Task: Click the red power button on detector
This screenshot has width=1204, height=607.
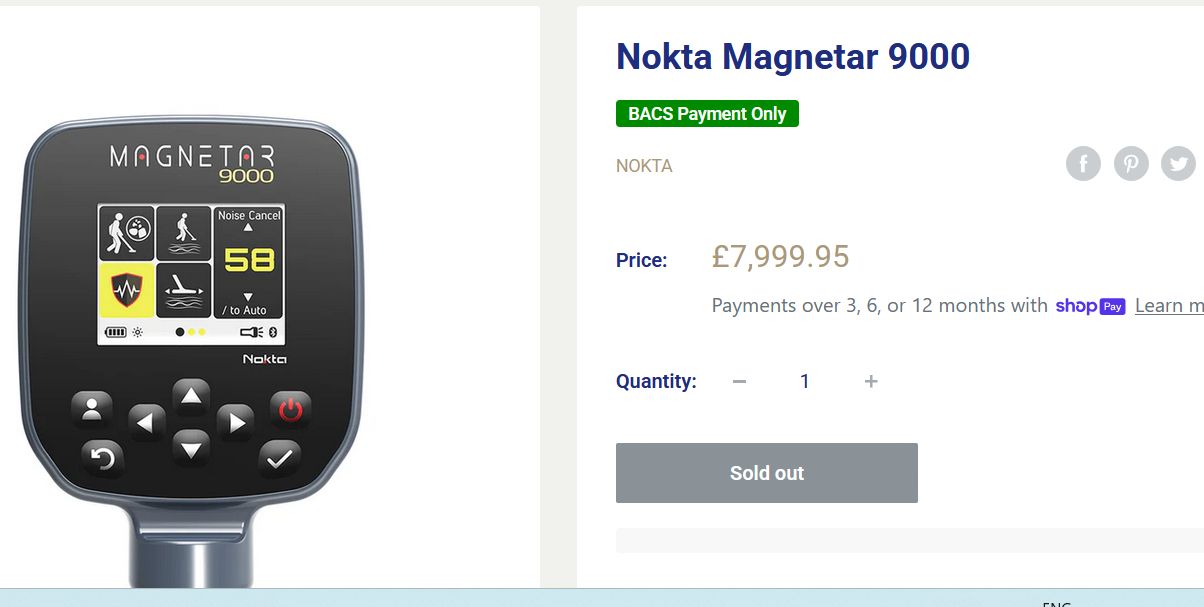Action: (x=290, y=408)
